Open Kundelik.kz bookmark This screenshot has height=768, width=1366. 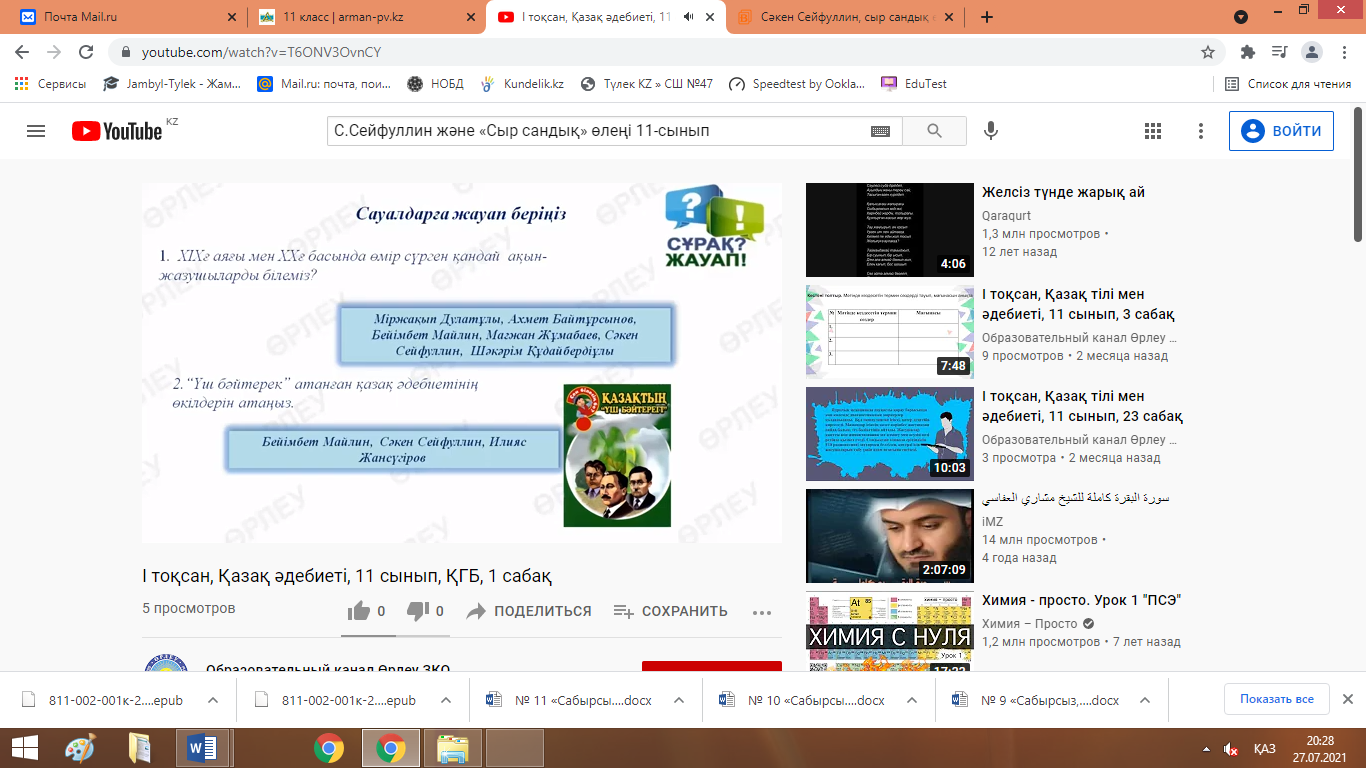tap(523, 84)
